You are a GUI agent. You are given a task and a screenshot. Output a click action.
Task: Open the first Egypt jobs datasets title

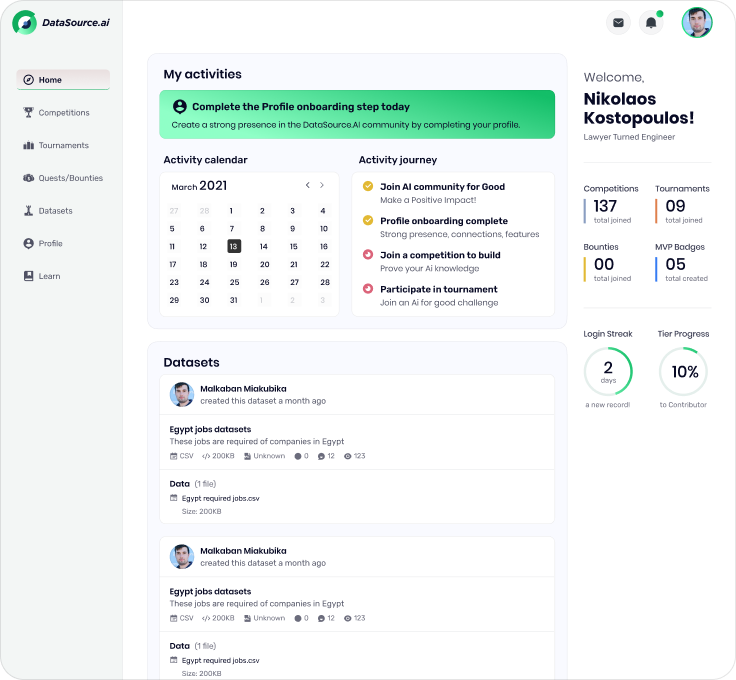pyautogui.click(x=210, y=429)
